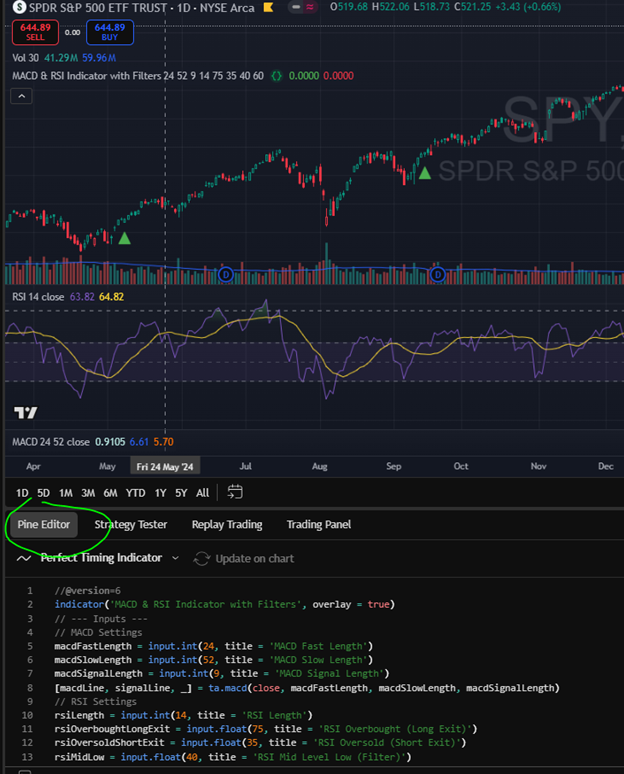The width and height of the screenshot is (624, 774).
Task: Select the MACD & RSI Indicator with Filters legend
Action: point(138,76)
